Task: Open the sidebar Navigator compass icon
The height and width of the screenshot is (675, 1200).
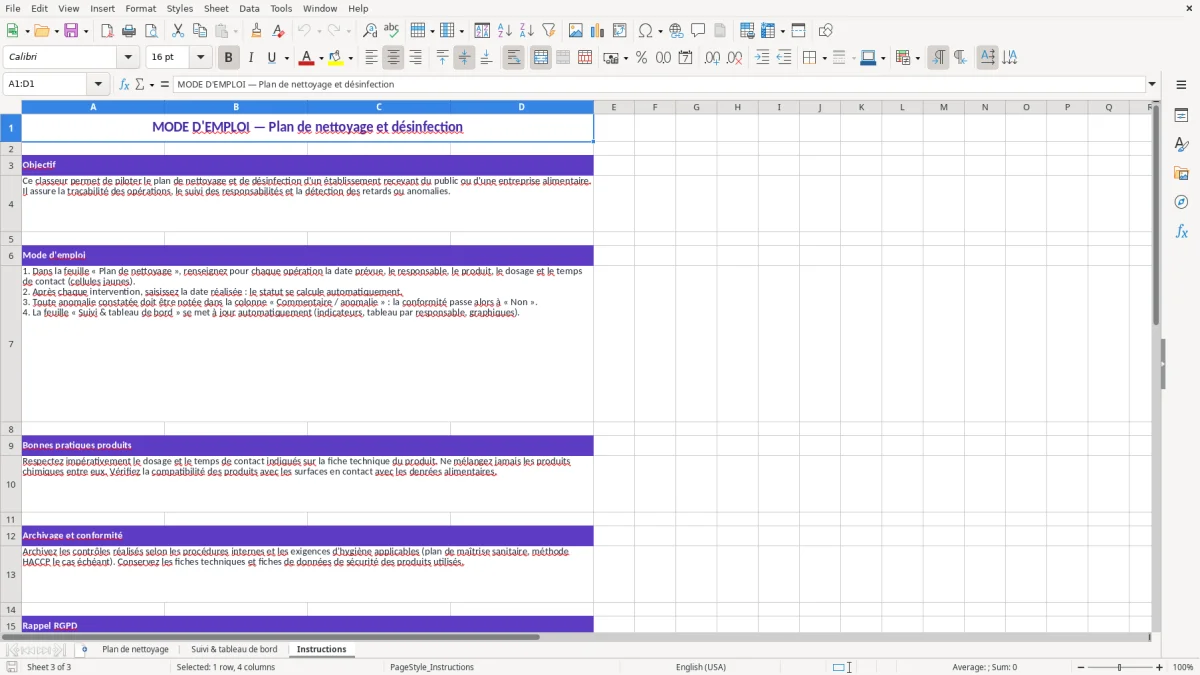Action: pos(1181,203)
